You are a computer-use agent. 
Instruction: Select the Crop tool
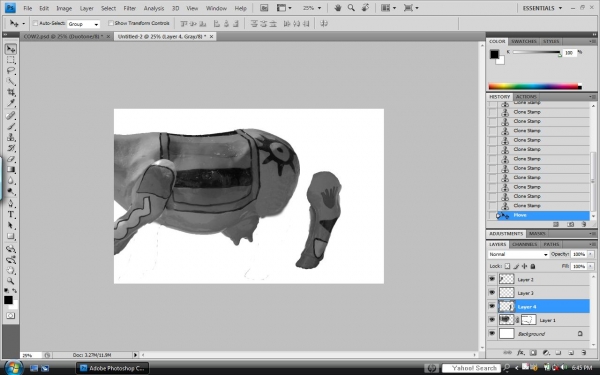11,92
